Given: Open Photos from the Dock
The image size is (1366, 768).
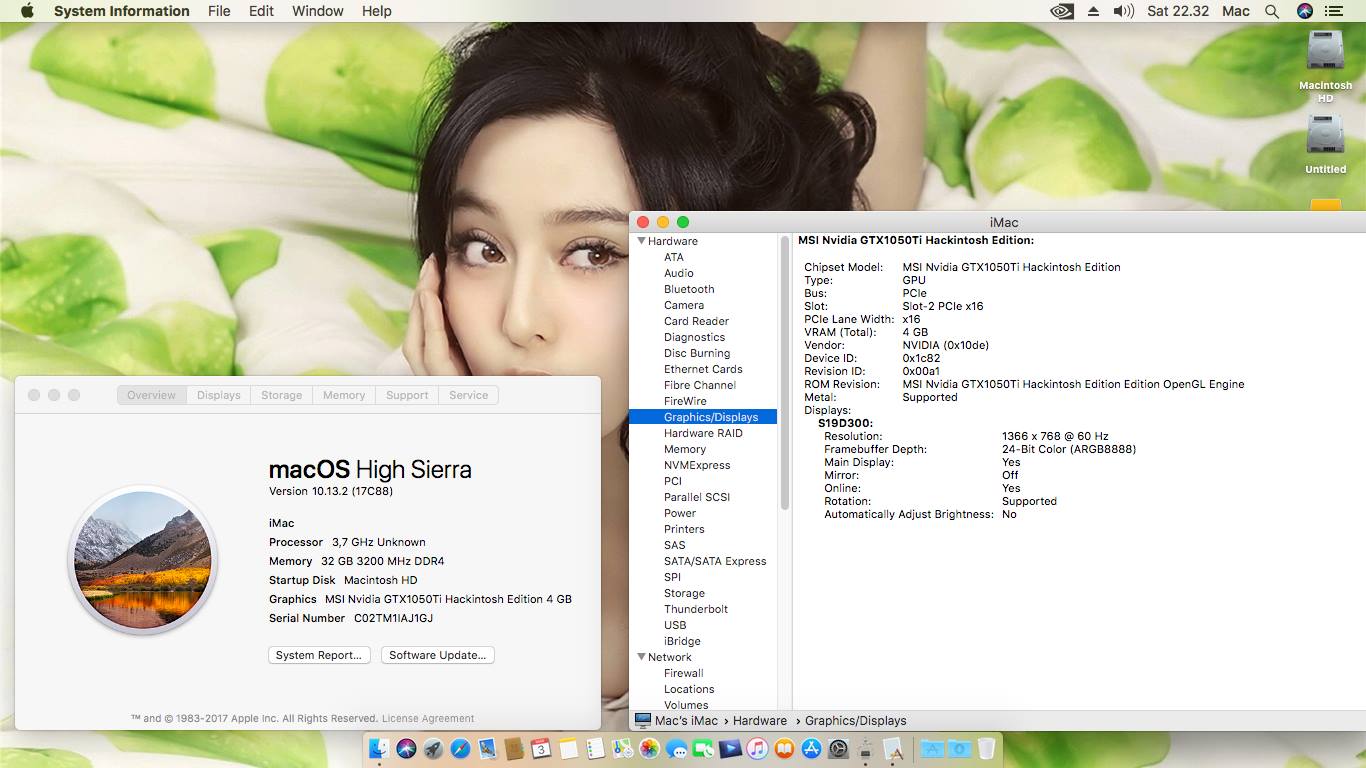Looking at the screenshot, I should coord(648,748).
